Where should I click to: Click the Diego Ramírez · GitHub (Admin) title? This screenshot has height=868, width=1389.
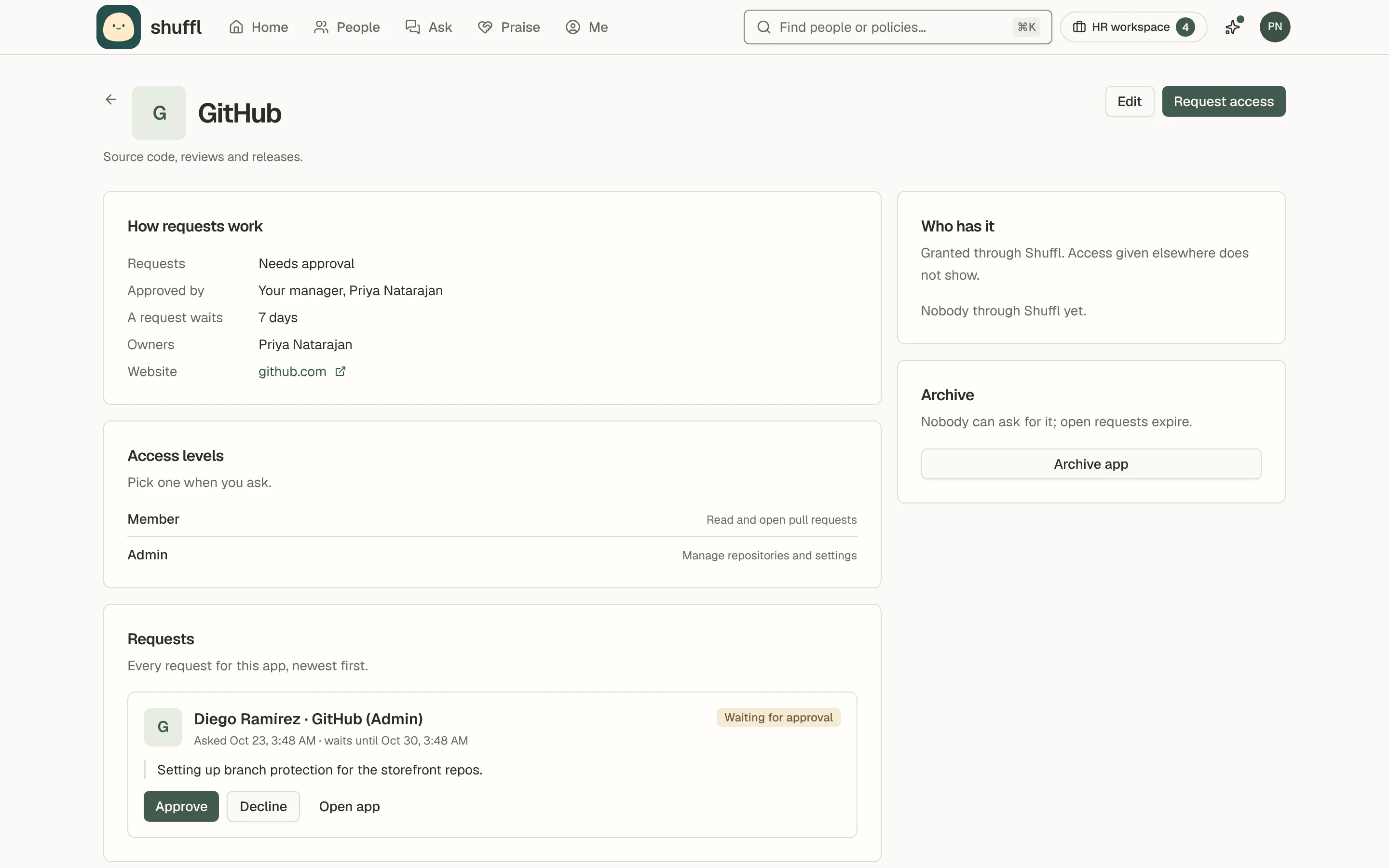click(308, 719)
